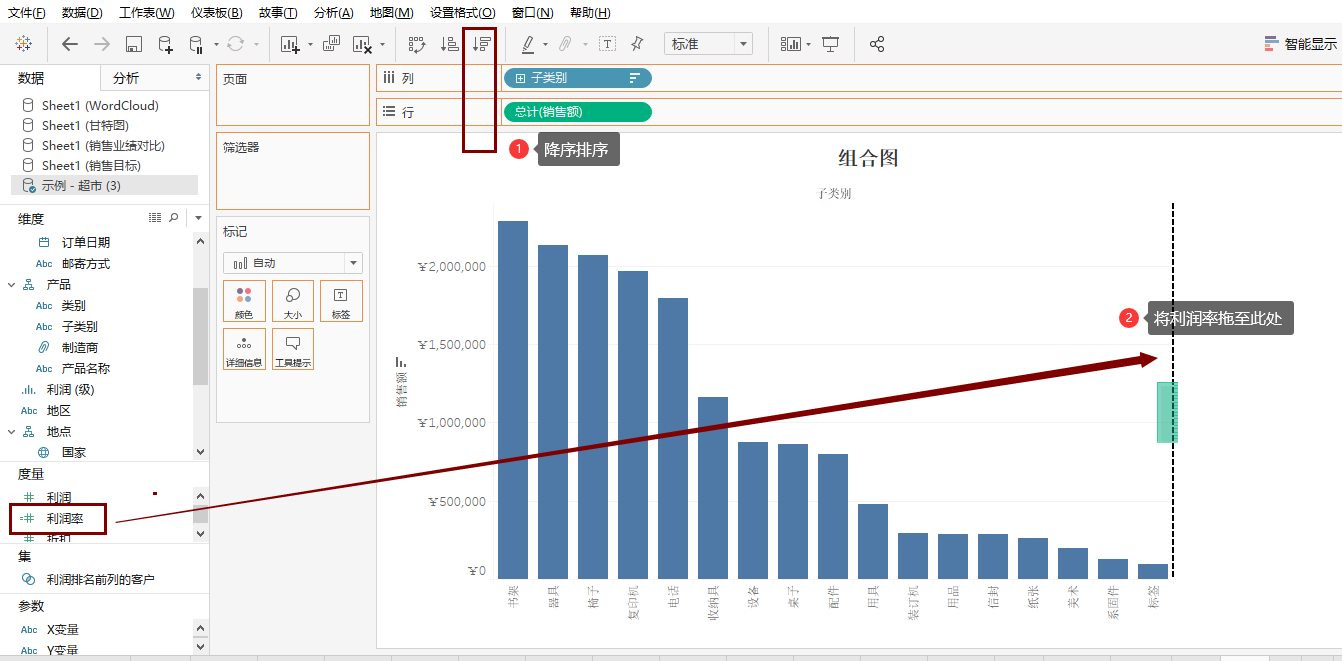Click the share workbook icon

click(x=877, y=44)
